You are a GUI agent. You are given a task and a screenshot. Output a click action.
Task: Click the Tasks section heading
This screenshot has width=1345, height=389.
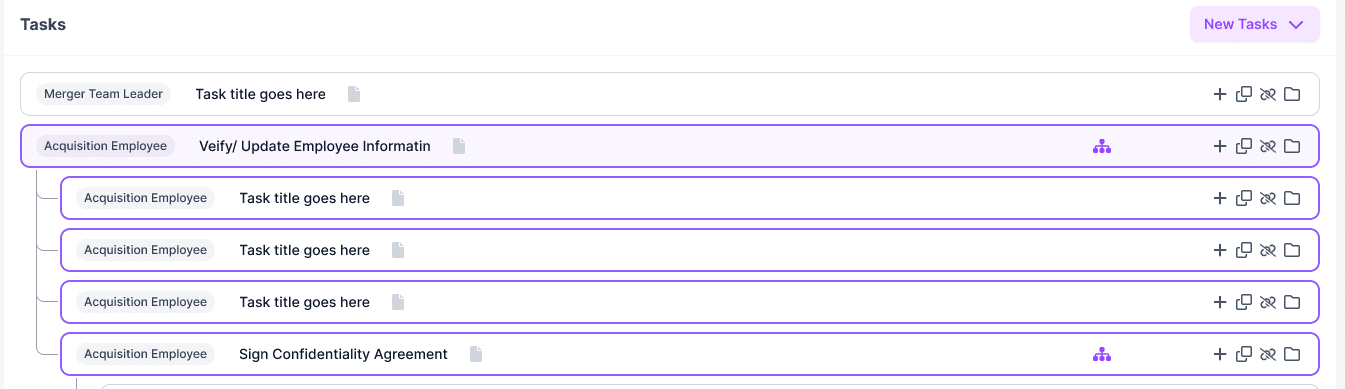43,24
